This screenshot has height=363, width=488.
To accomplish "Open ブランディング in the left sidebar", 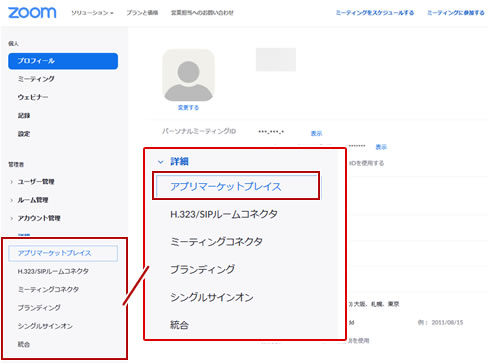I will pos(39,308).
